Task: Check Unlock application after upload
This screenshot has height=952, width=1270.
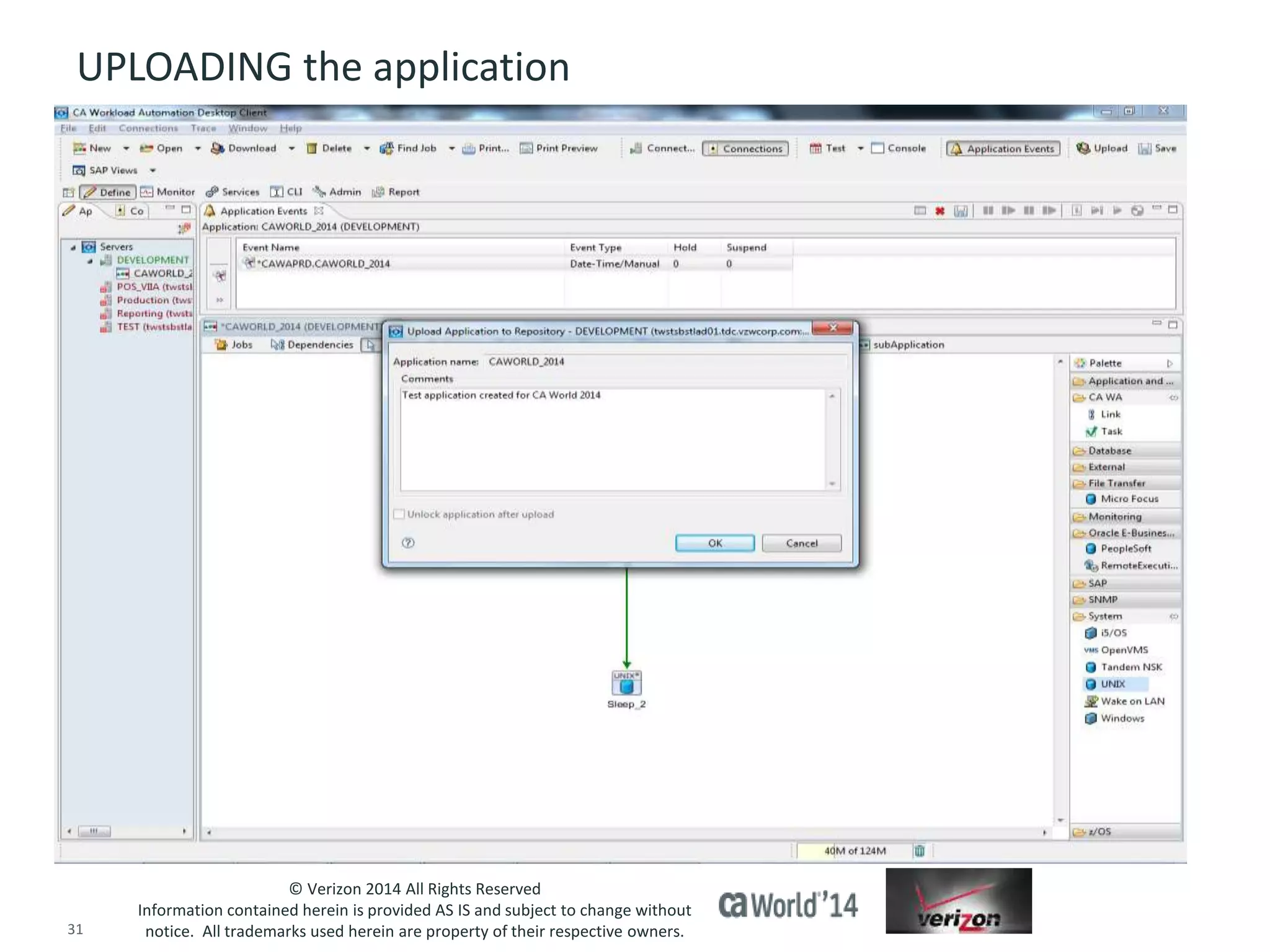Action: click(x=400, y=514)
